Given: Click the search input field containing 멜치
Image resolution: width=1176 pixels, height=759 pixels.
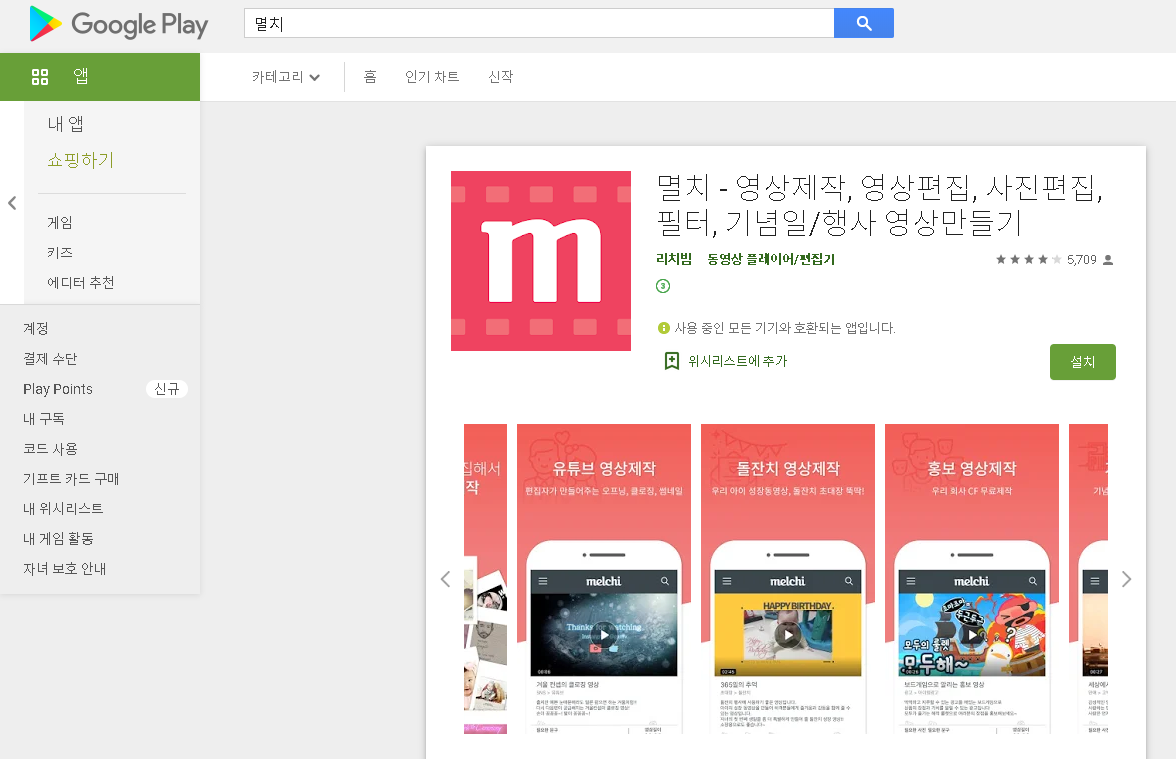Looking at the screenshot, I should point(539,23).
